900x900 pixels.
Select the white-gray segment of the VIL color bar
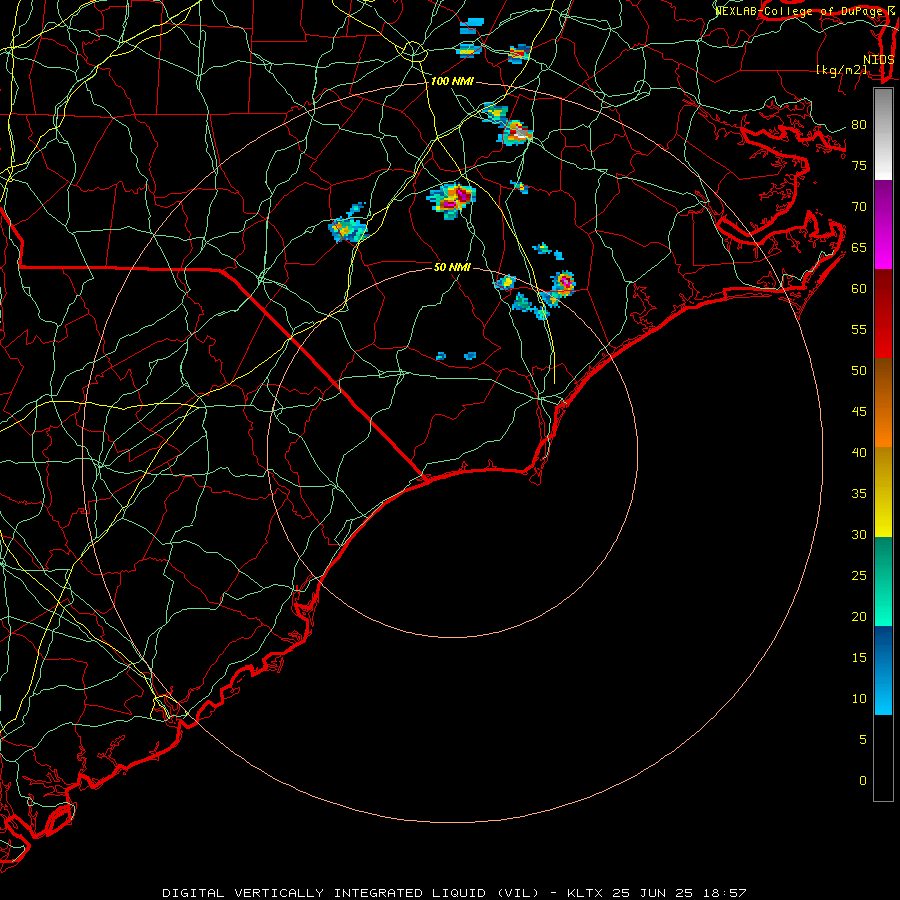coord(883,134)
